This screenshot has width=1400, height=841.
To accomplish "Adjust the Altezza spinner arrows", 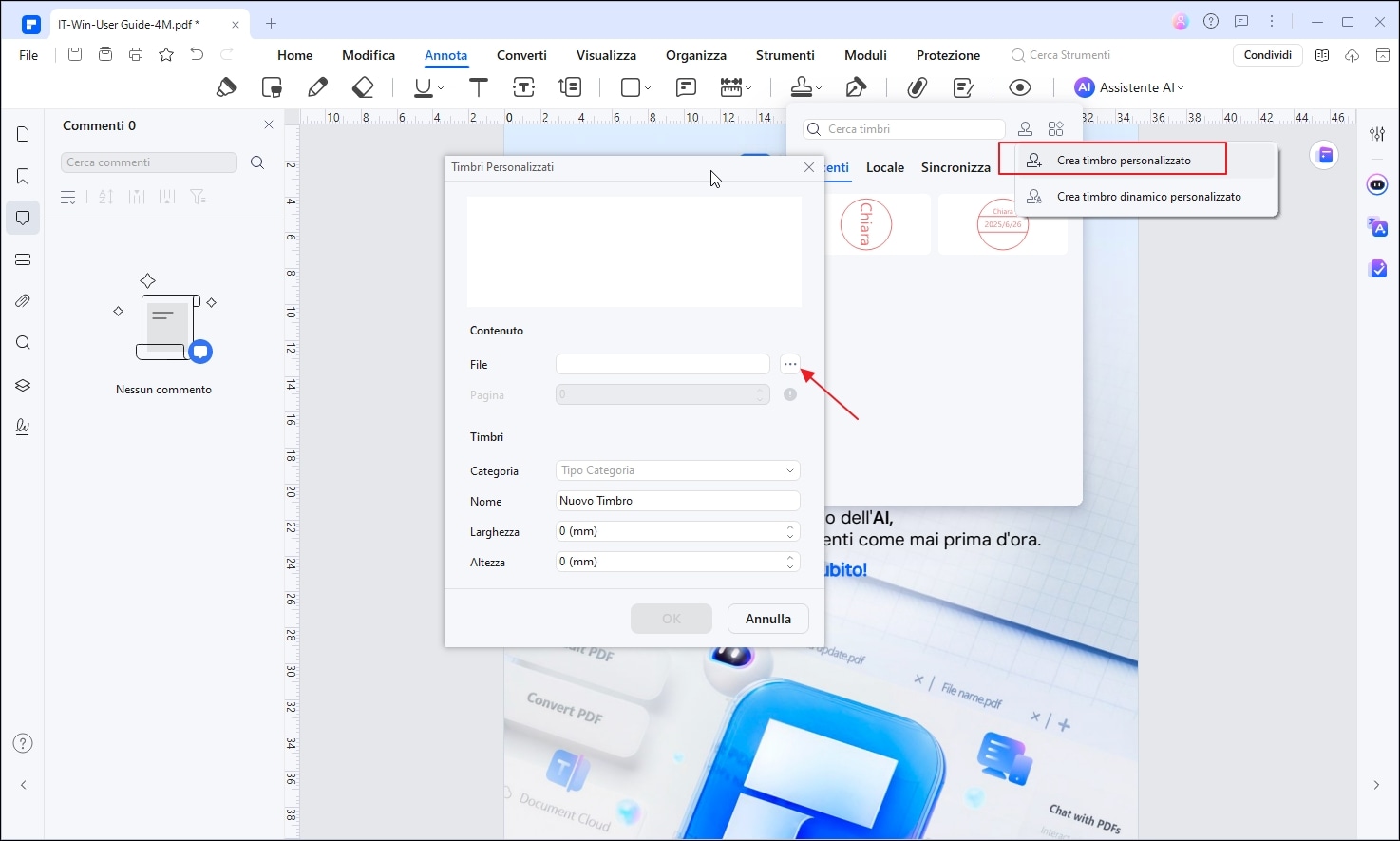I will coord(790,562).
